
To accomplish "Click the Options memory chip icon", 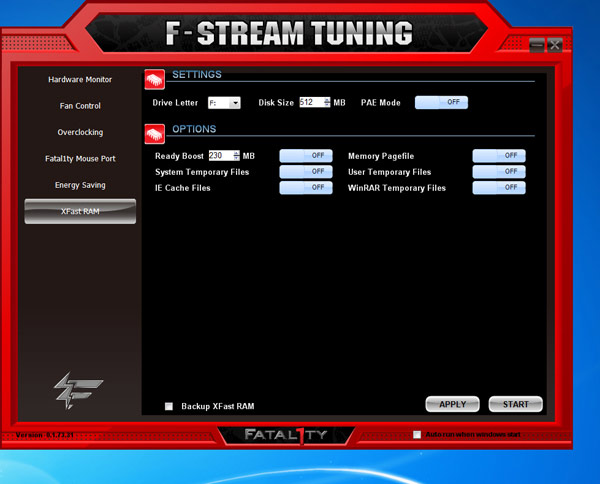I will (155, 134).
